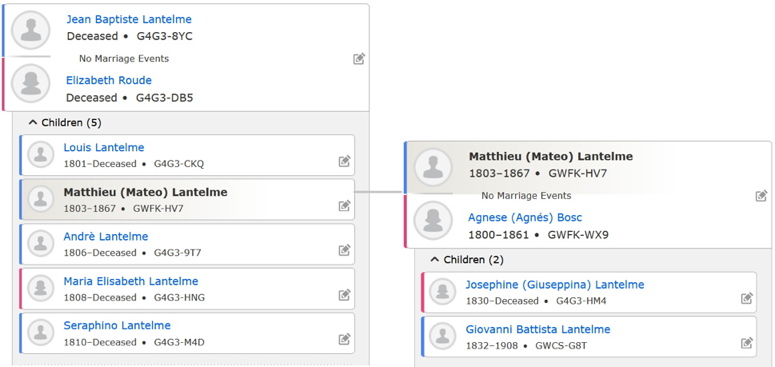This screenshot has width=775, height=367.
Task: Edit Matthieu and Agnese couple relationship
Action: [762, 196]
